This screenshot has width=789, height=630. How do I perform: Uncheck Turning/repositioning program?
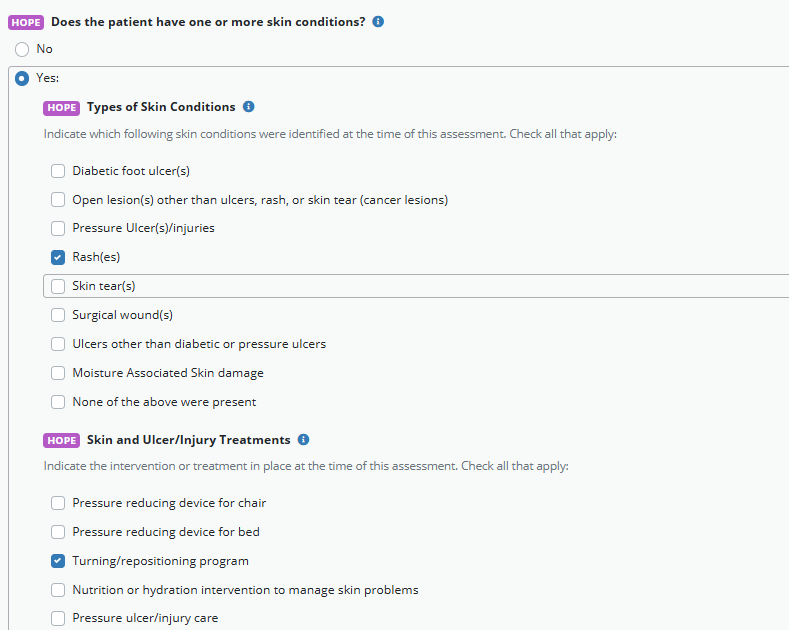(58, 561)
